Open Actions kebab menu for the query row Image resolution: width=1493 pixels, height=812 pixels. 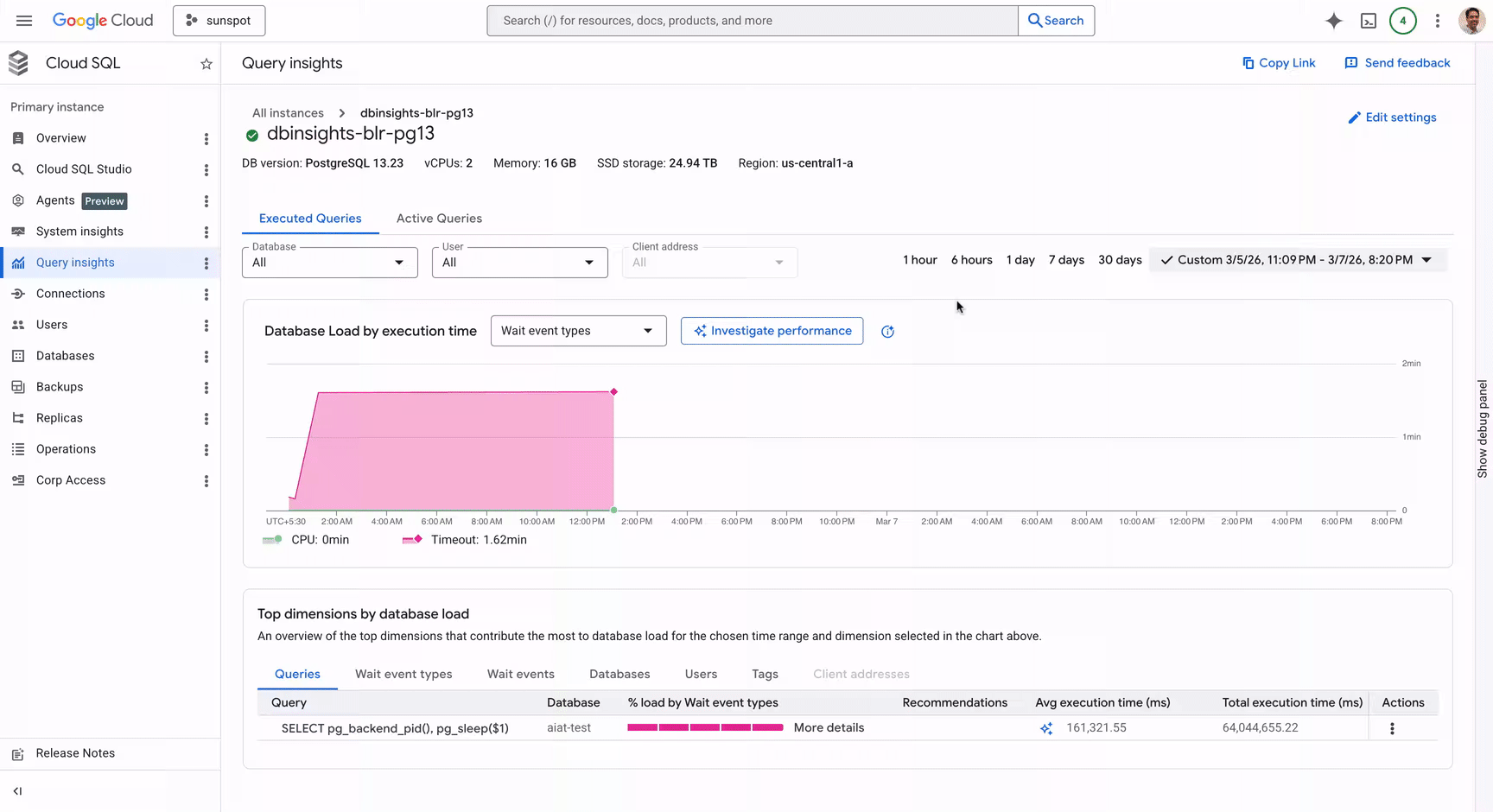[x=1392, y=728]
